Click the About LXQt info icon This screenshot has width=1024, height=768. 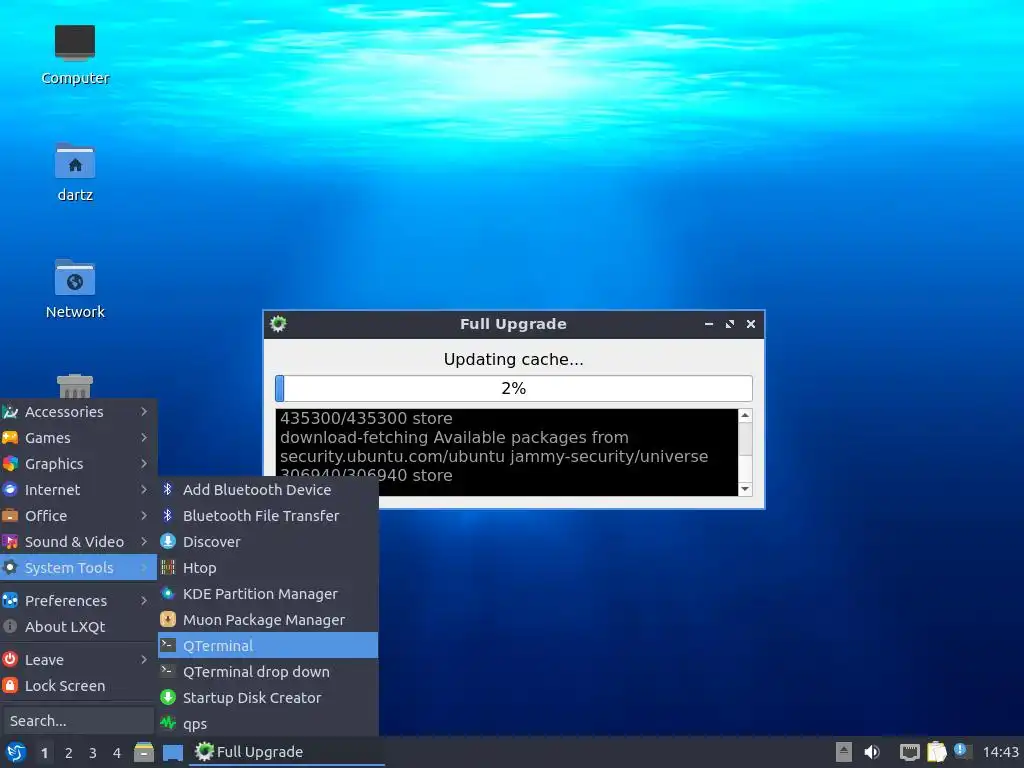[10, 626]
